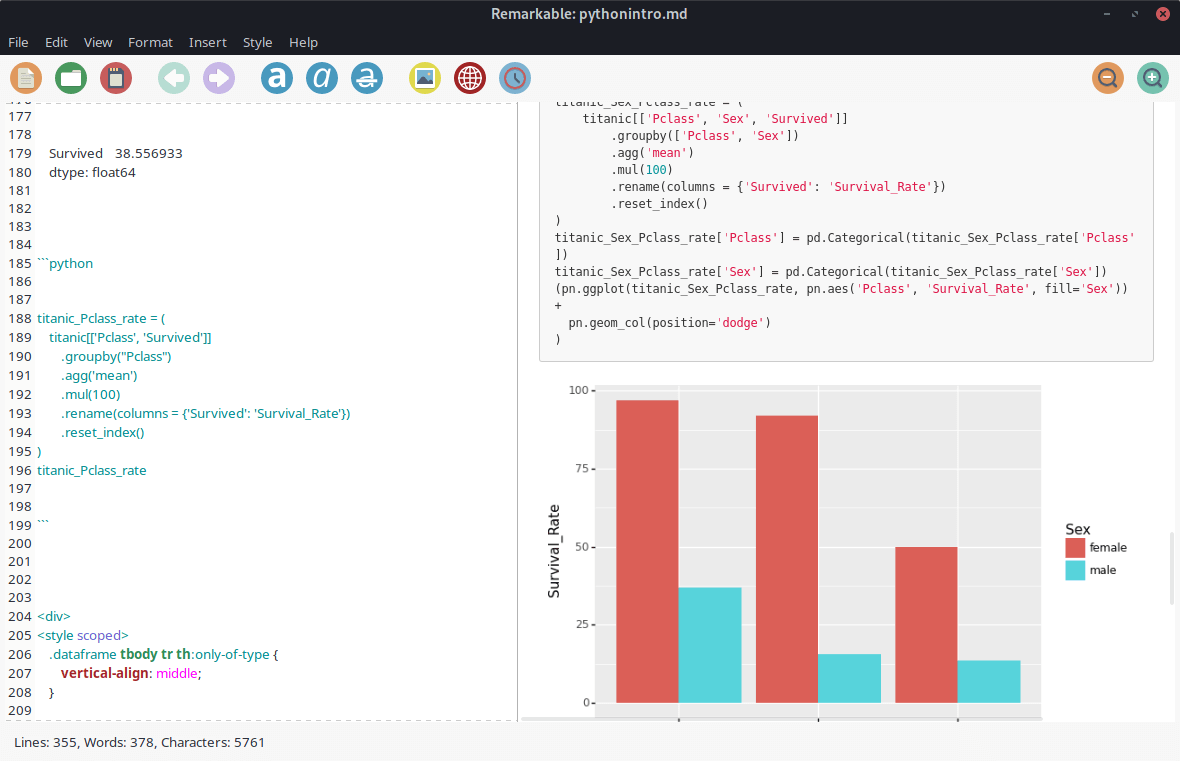Place cursor on 'dtype: float64' line
This screenshot has width=1180, height=761.
click(x=92, y=172)
